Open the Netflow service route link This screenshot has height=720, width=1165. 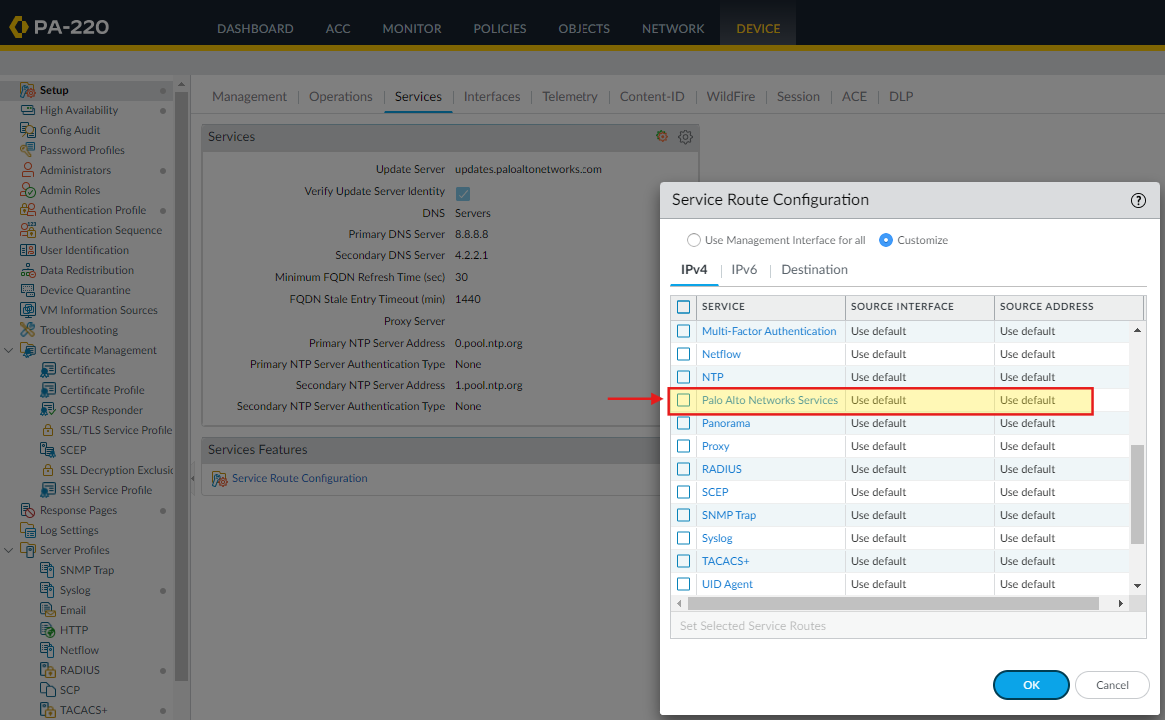click(x=721, y=353)
